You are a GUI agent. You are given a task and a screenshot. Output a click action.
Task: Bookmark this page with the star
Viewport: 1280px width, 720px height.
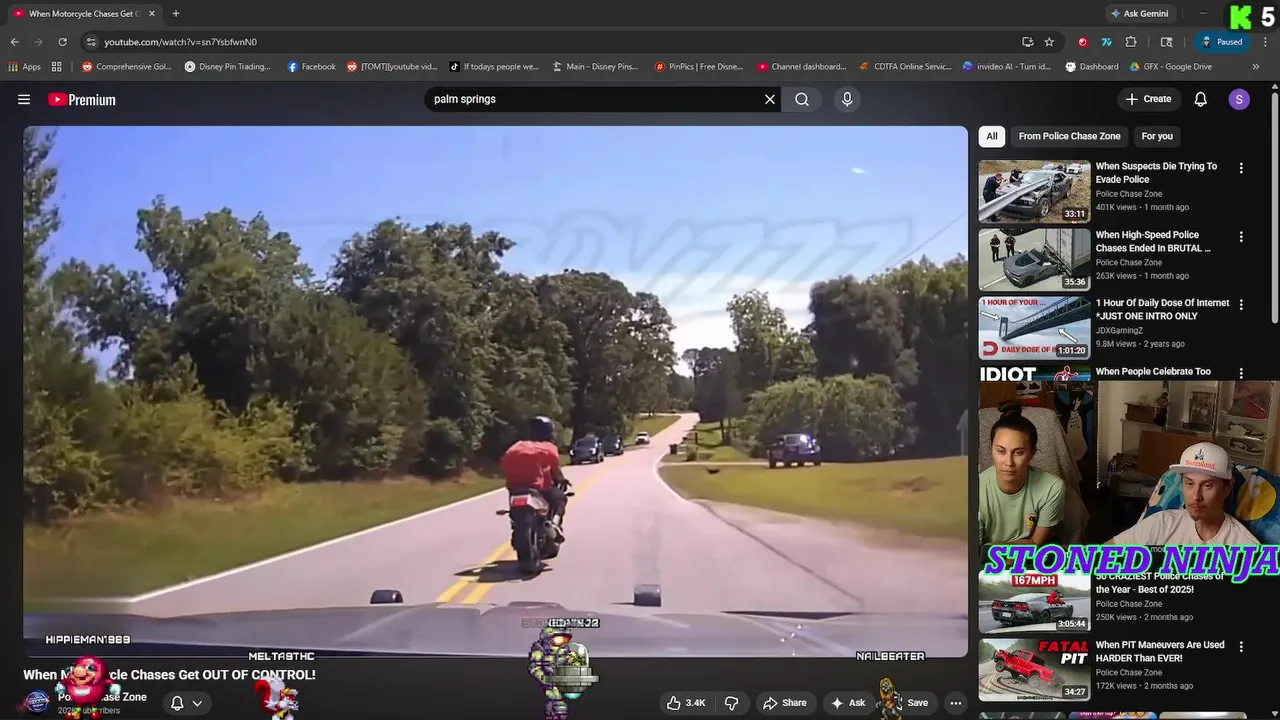pos(1049,42)
